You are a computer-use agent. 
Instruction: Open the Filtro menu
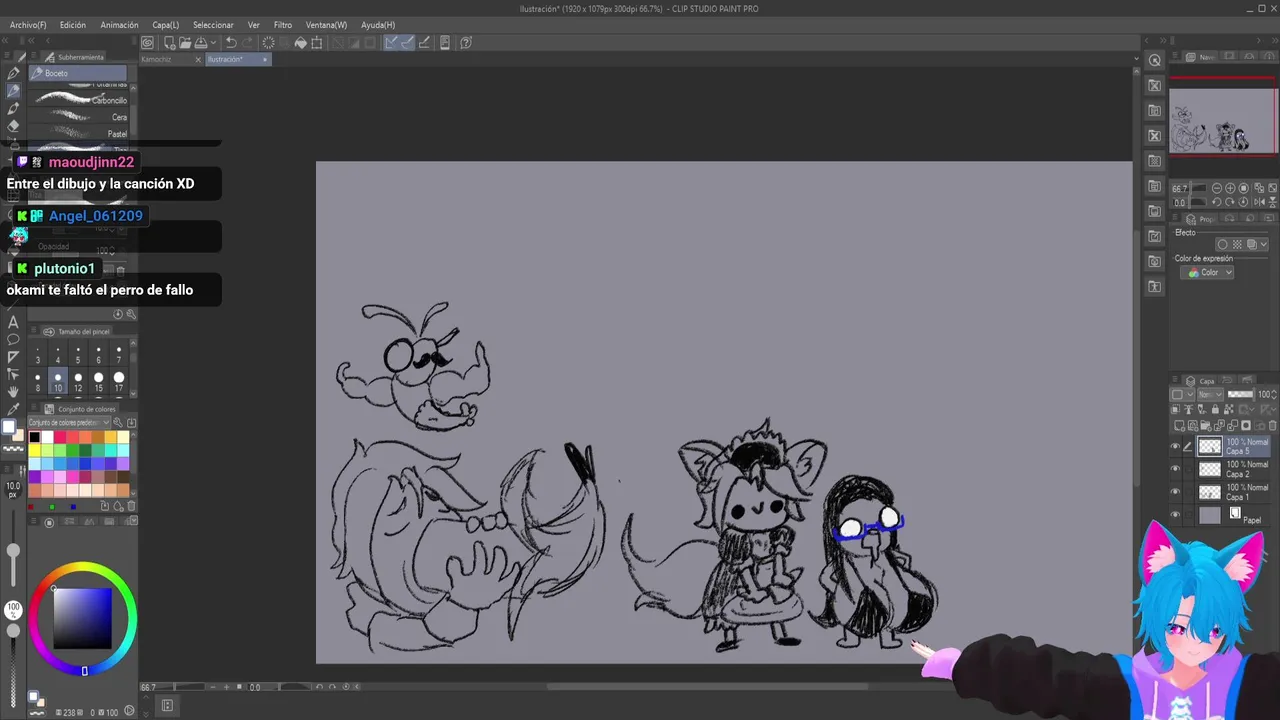pos(283,25)
